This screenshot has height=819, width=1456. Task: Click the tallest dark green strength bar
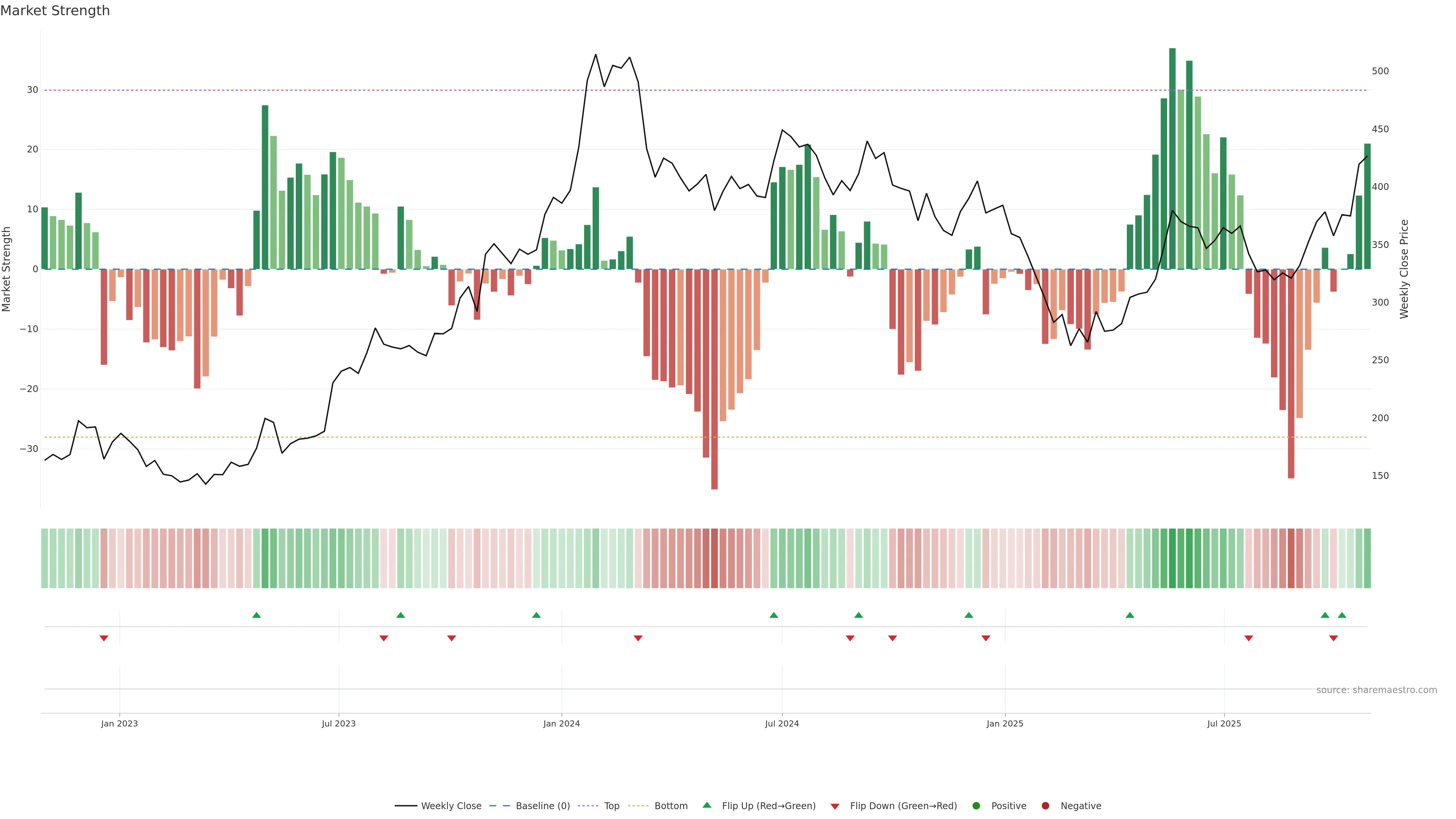point(1172,158)
